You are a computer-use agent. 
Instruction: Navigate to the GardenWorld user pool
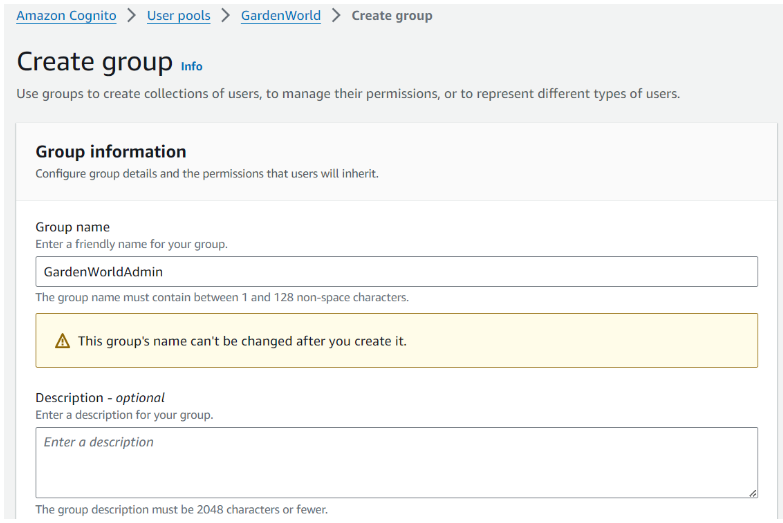pos(281,16)
